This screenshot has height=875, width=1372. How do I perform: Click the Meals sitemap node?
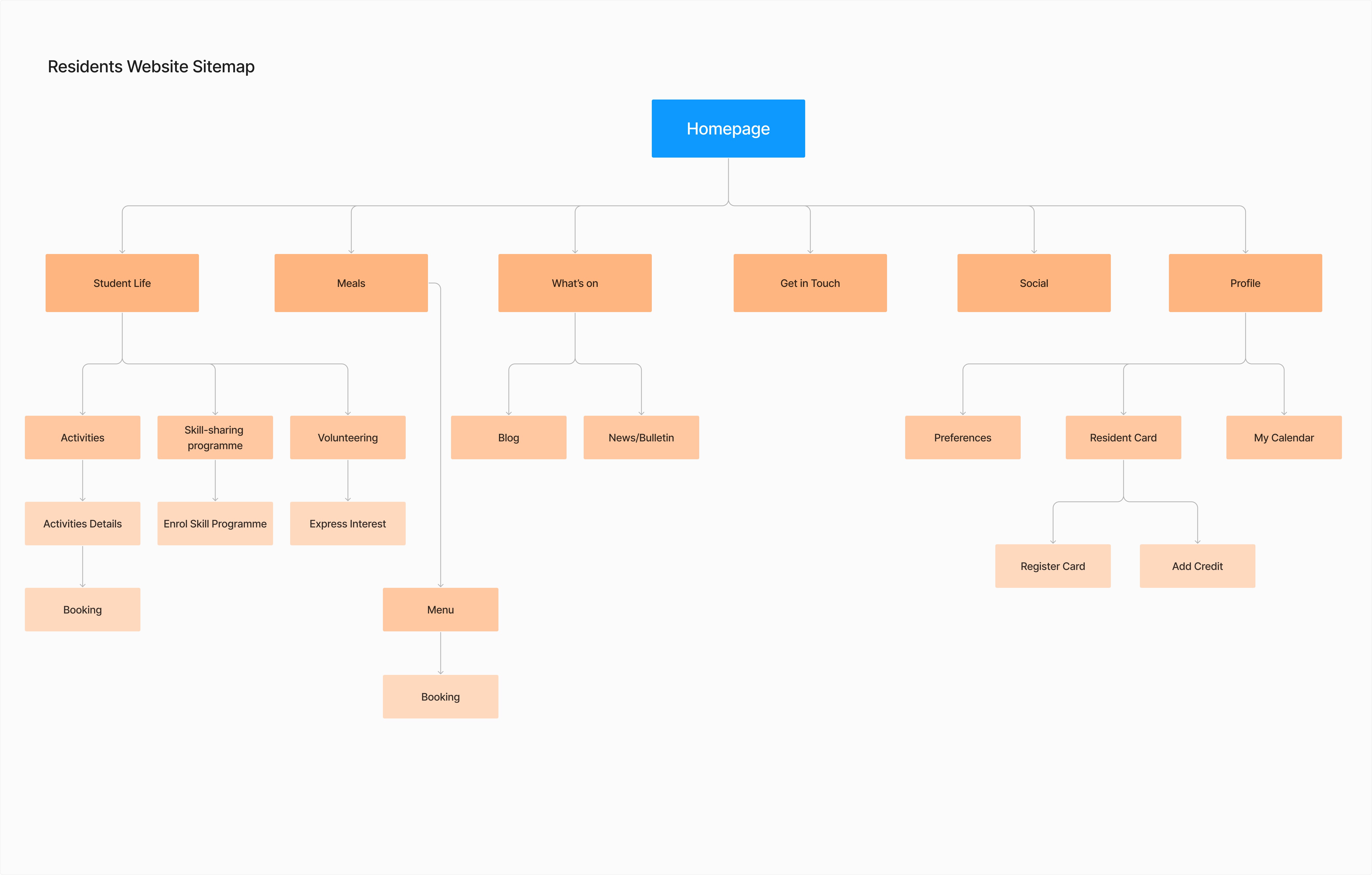pos(351,283)
